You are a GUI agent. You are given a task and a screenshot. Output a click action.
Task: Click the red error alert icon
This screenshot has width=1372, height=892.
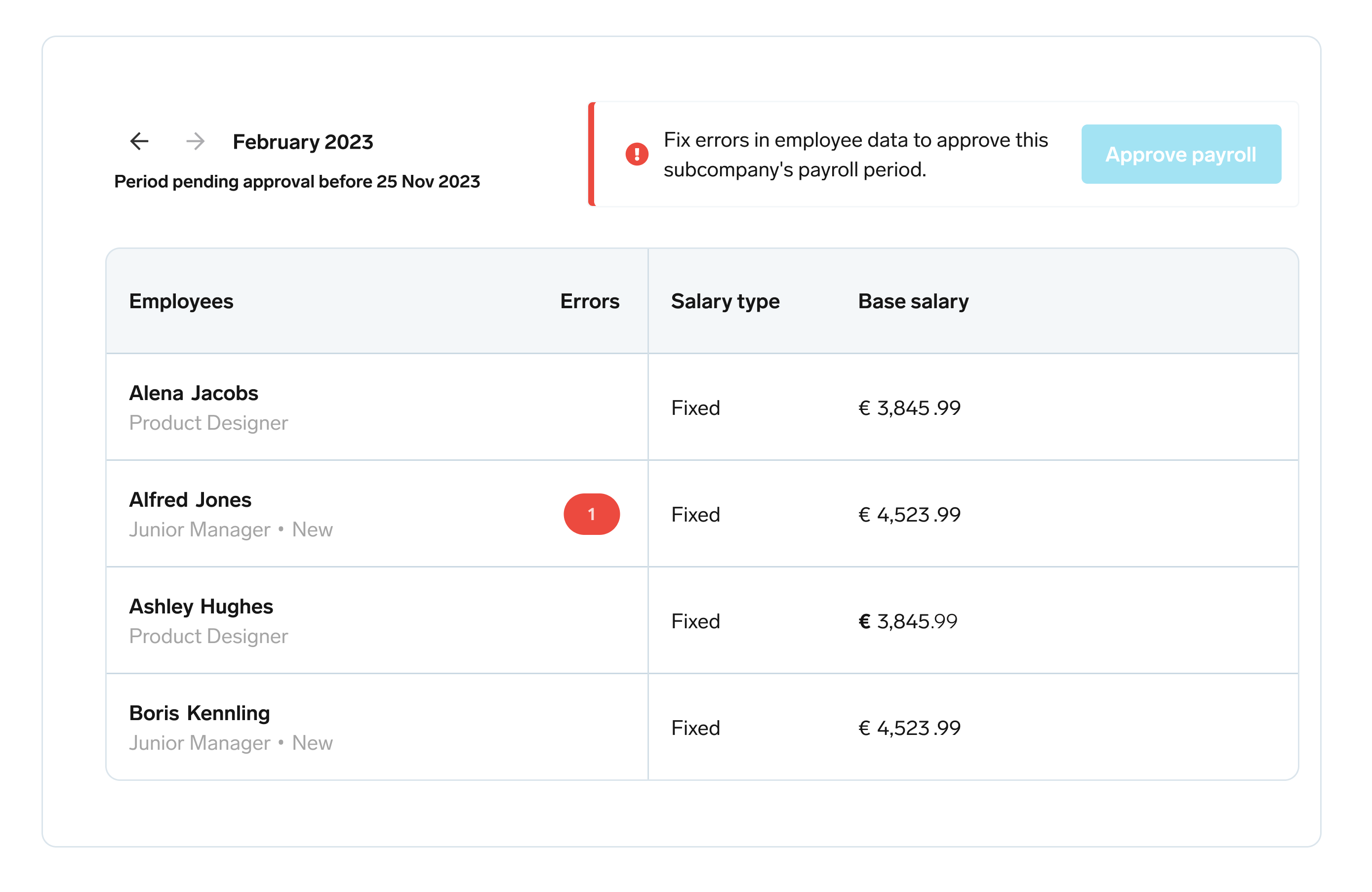click(x=637, y=154)
